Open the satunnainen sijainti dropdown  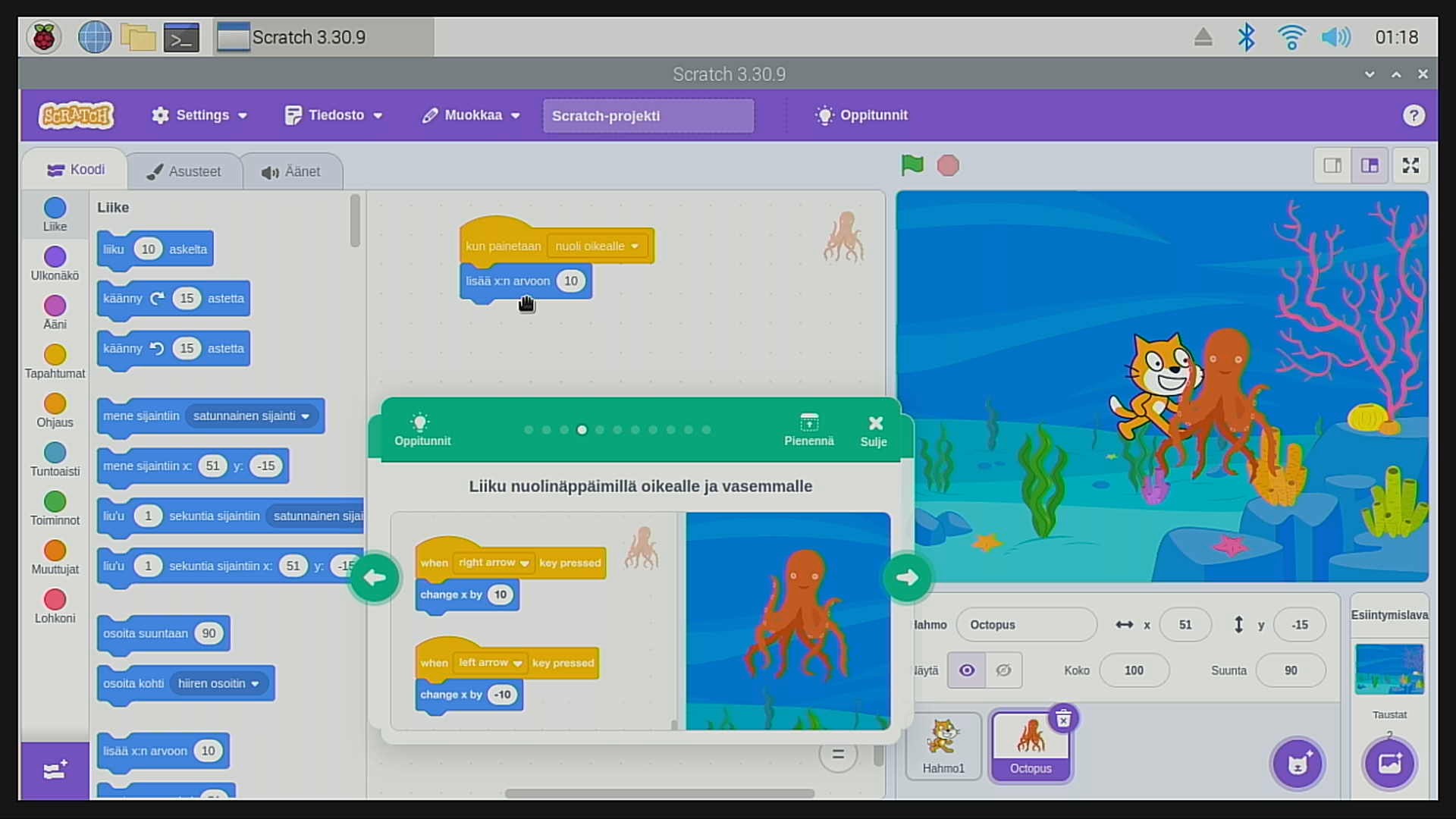[251, 416]
